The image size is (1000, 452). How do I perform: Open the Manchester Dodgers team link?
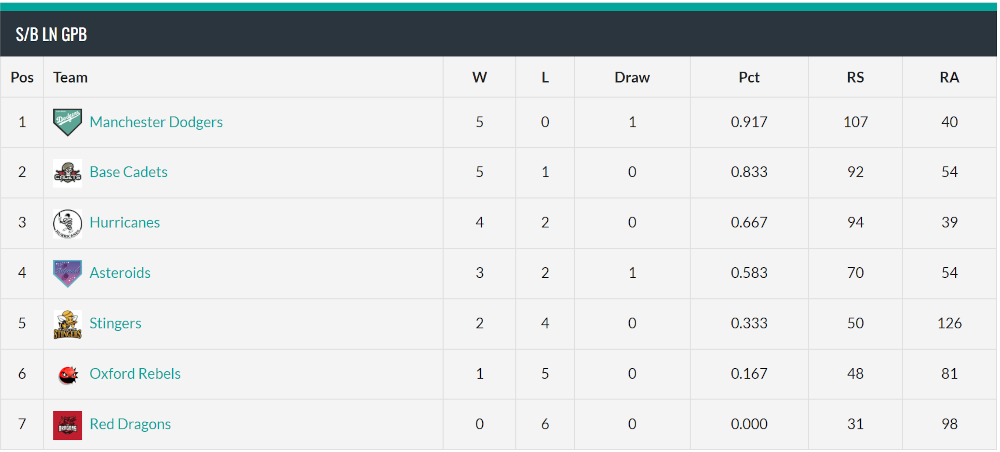coord(156,122)
